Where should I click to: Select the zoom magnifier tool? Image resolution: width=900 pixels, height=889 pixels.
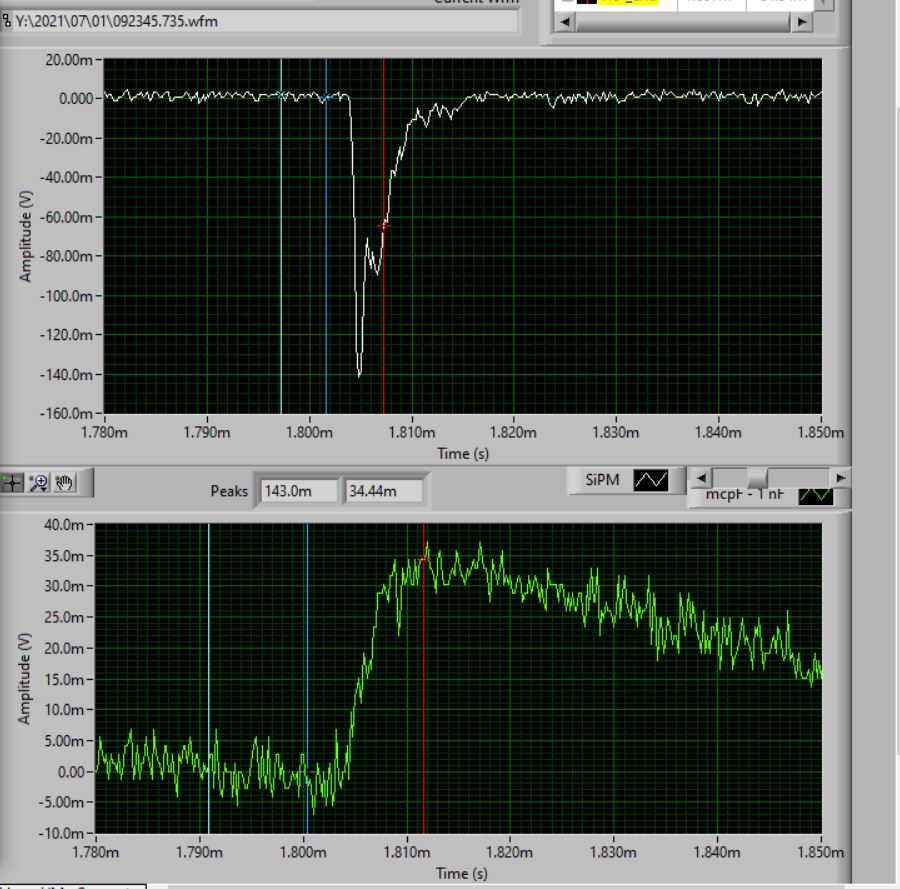[40, 483]
